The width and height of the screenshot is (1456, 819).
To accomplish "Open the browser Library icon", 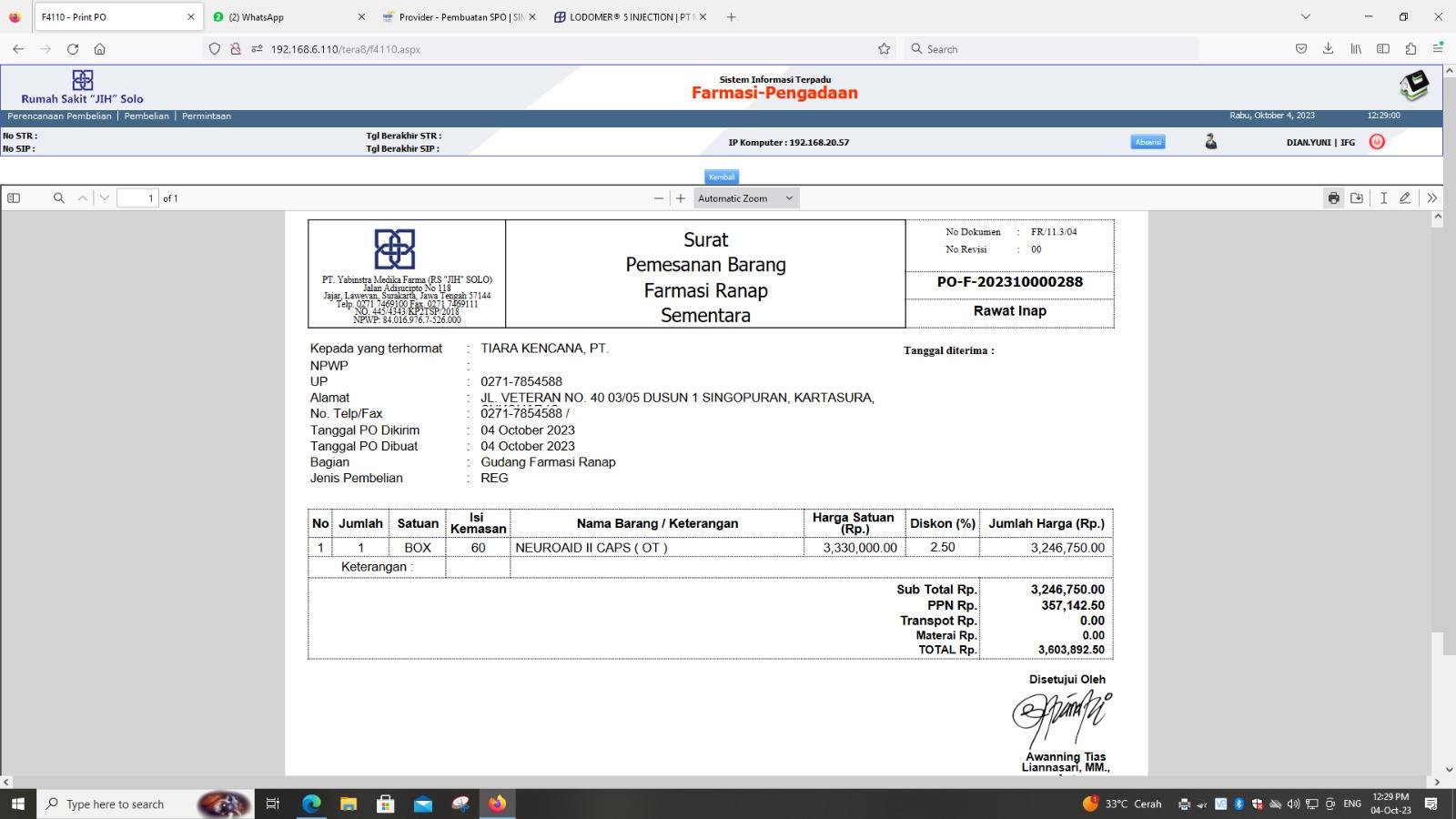I will click(1356, 49).
